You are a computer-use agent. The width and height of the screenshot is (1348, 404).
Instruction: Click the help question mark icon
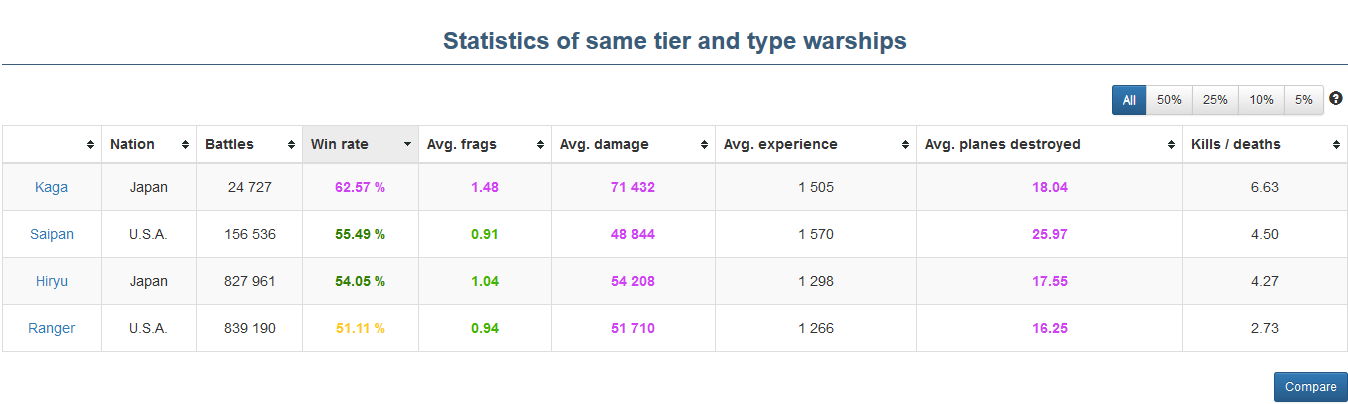(x=1335, y=99)
